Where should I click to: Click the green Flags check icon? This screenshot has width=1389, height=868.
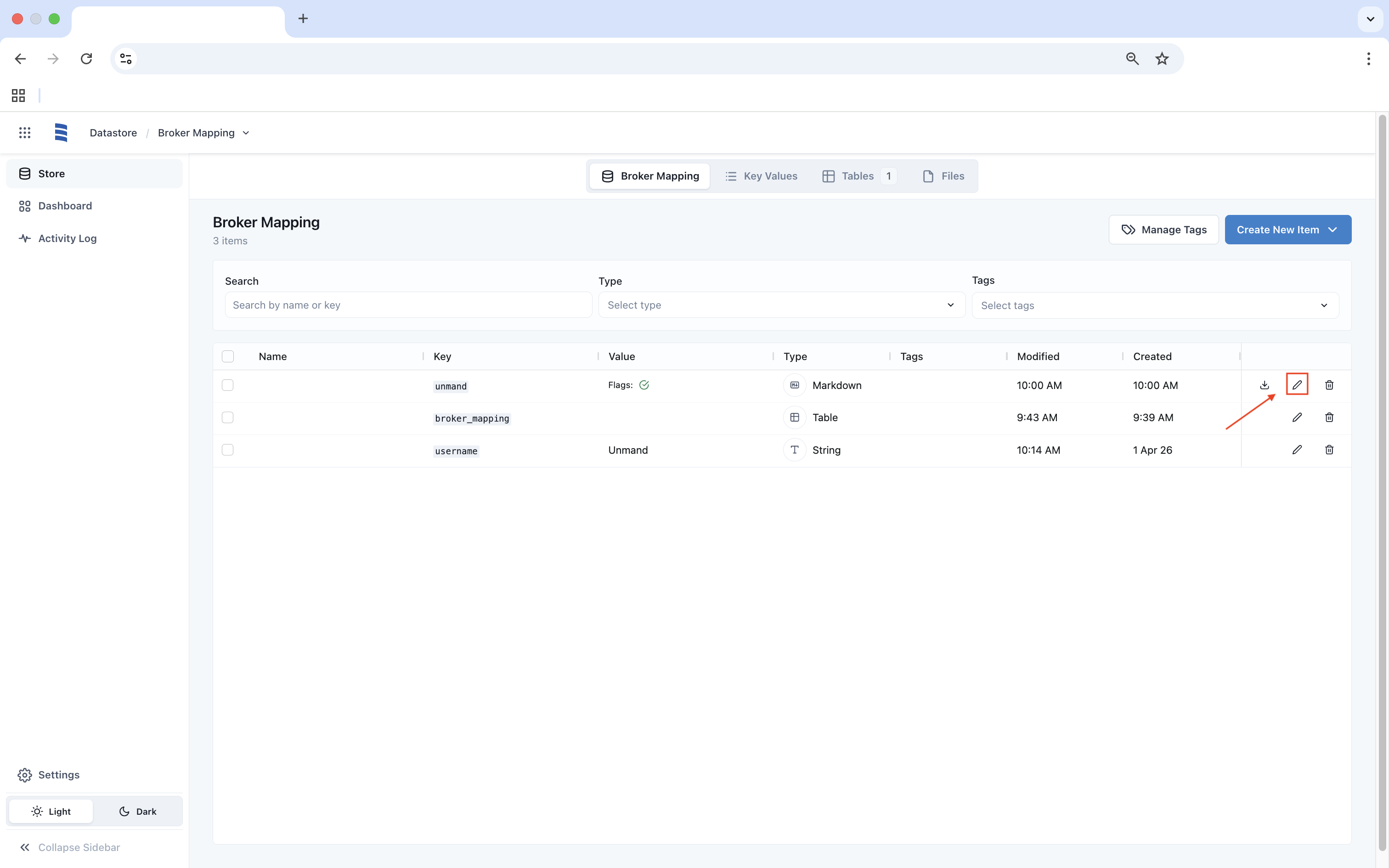(x=644, y=385)
